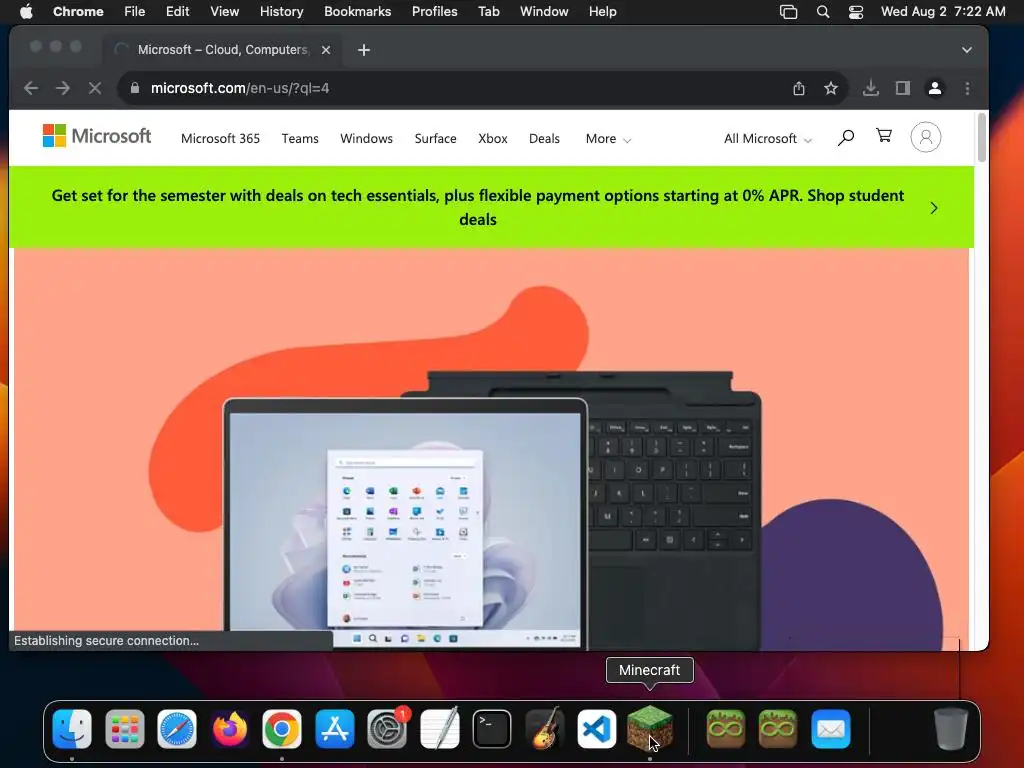Open the Trash in the Dock
This screenshot has height=768, width=1024.
(x=950, y=729)
